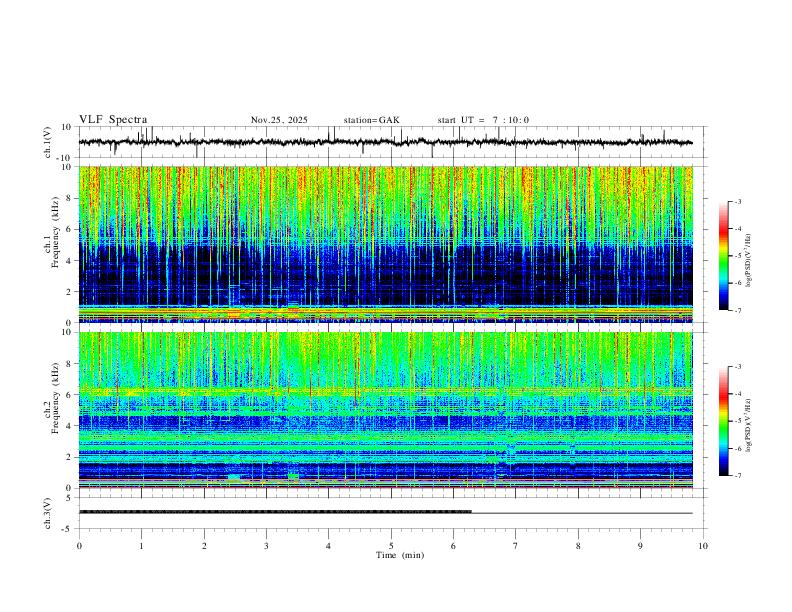Click the 'start UT = 7 :10: 0' text
This screenshot has height=612, width=792.
[483, 120]
